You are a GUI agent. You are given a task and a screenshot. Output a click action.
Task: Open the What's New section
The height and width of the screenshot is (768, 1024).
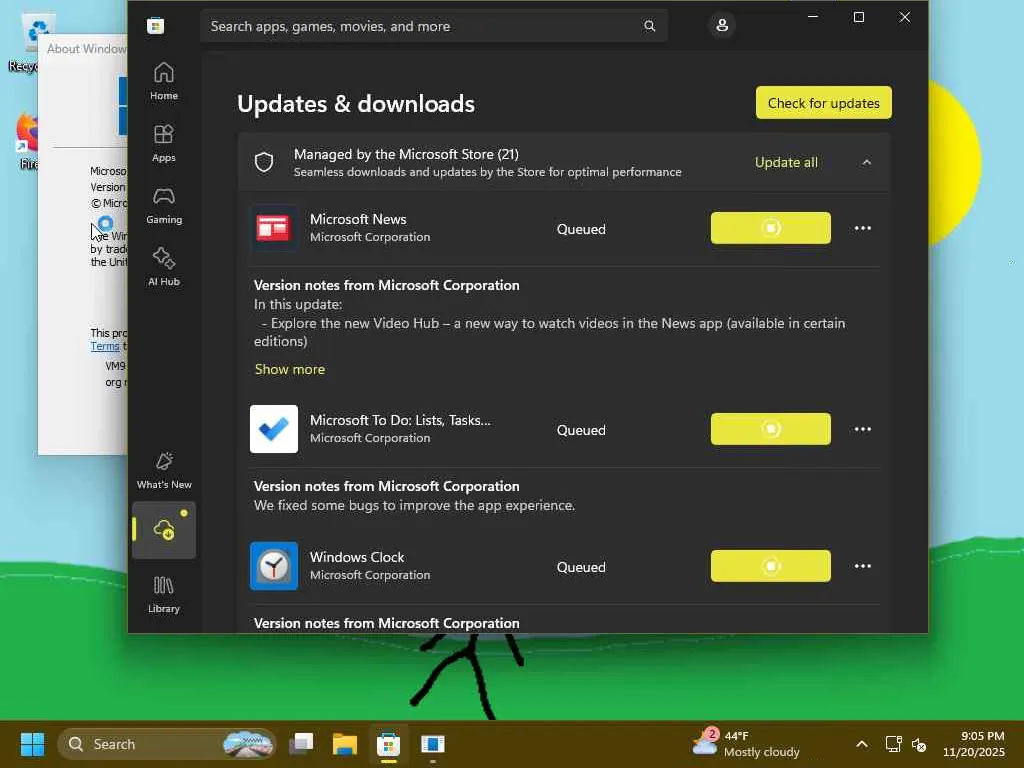coord(164,470)
